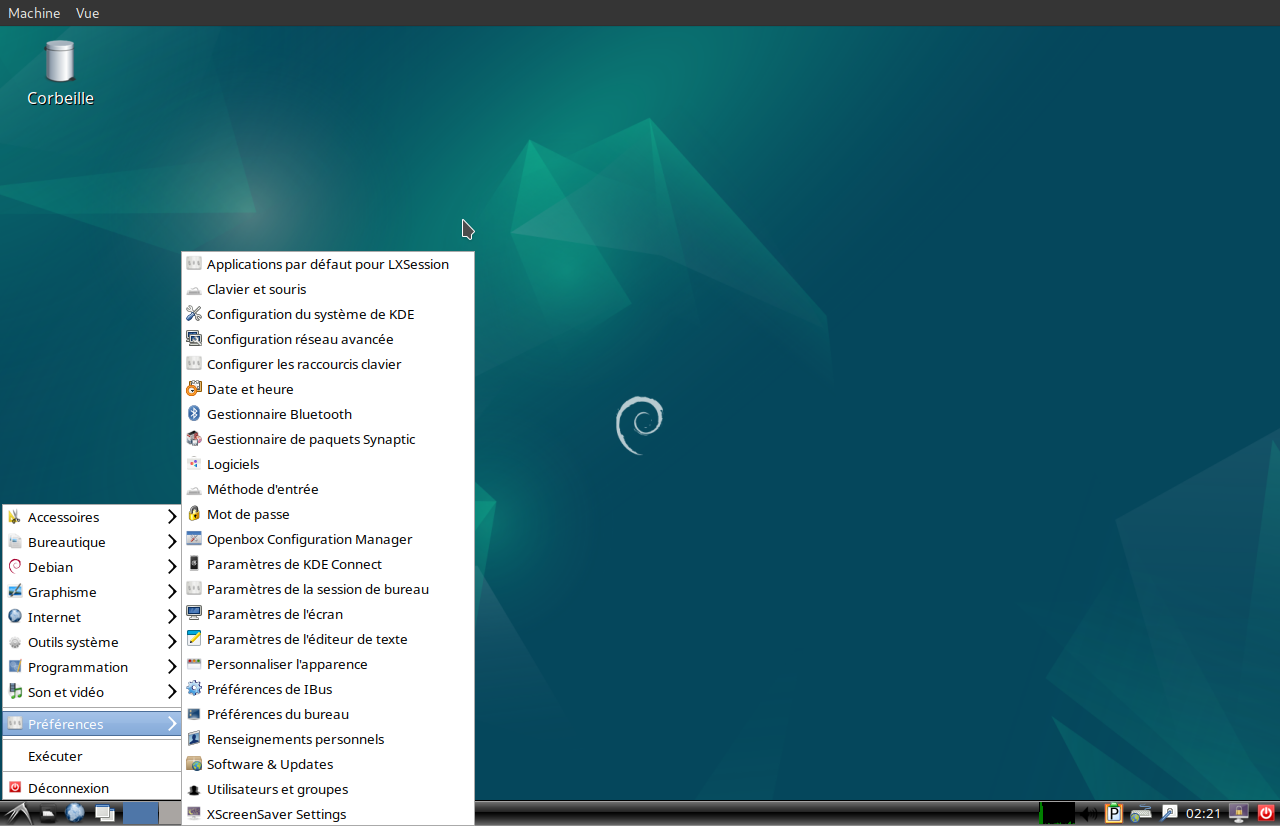Expand the Outils système submenu

coord(92,642)
